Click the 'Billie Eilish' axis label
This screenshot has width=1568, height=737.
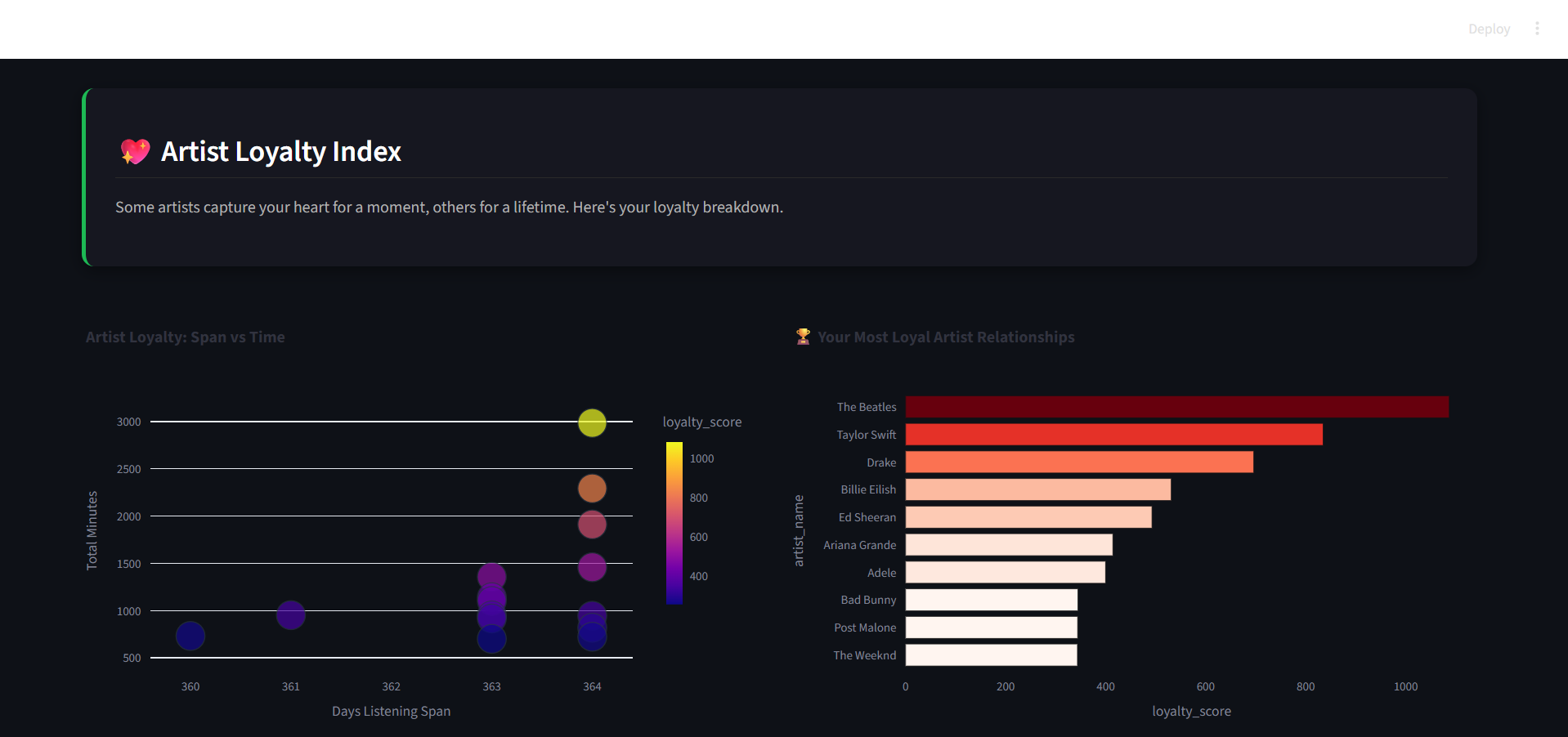pyautogui.click(x=868, y=489)
